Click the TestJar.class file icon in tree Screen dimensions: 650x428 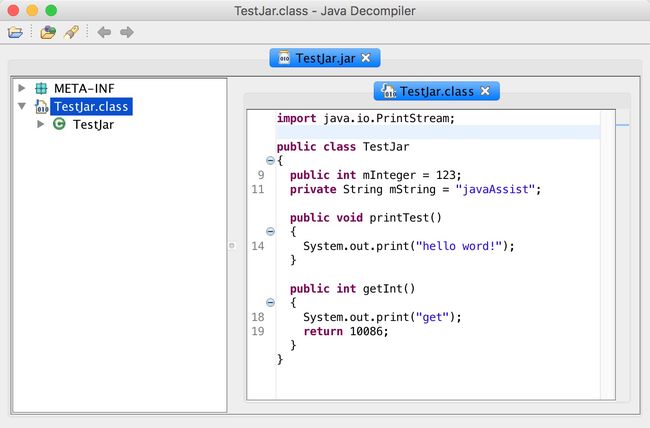(x=41, y=106)
